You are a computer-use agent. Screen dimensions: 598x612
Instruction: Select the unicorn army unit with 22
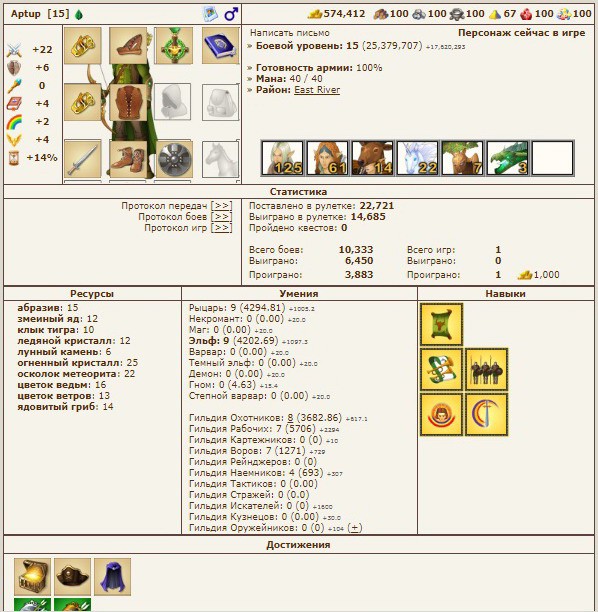click(417, 158)
